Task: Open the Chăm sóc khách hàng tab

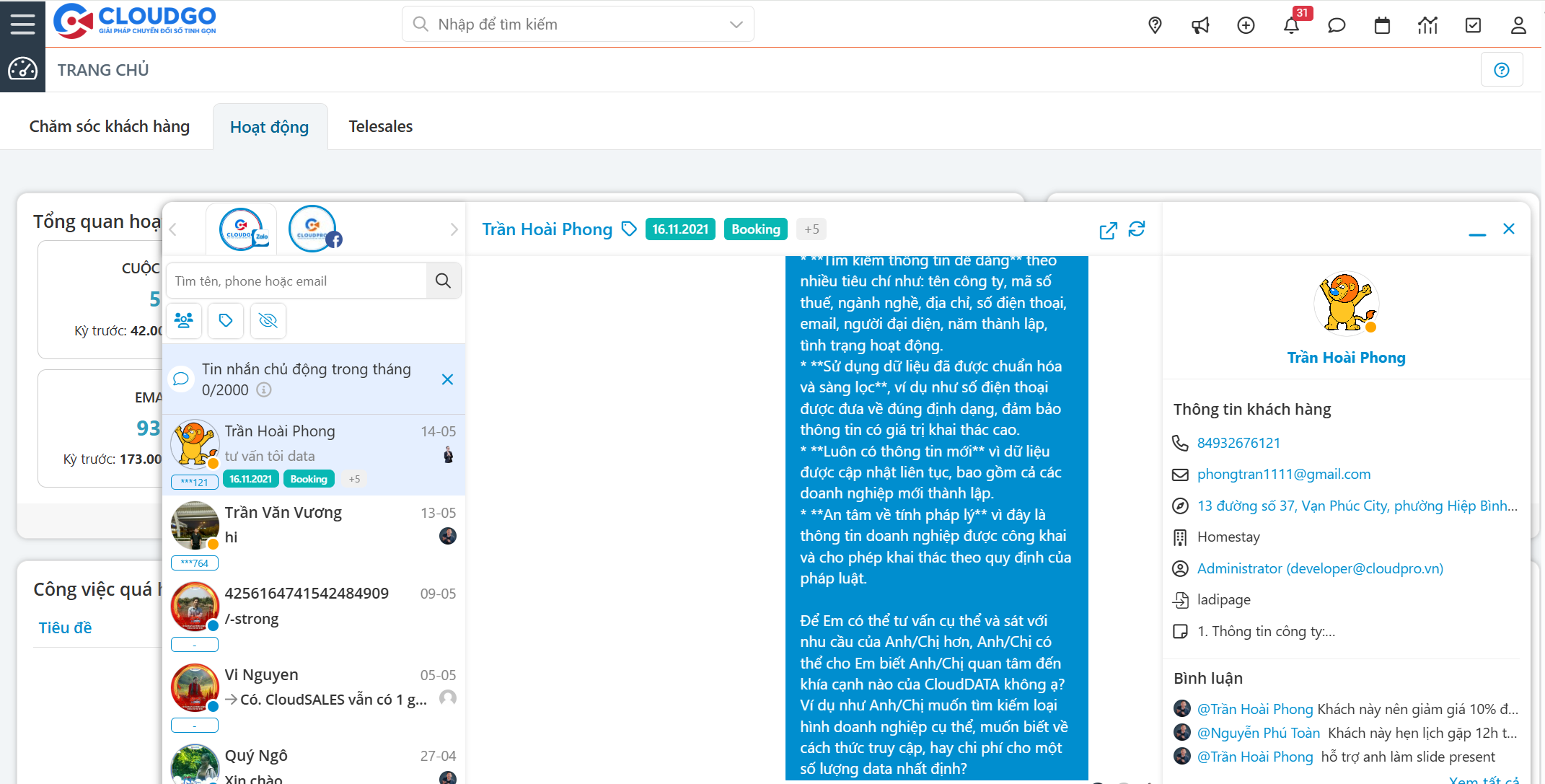Action: [109, 125]
